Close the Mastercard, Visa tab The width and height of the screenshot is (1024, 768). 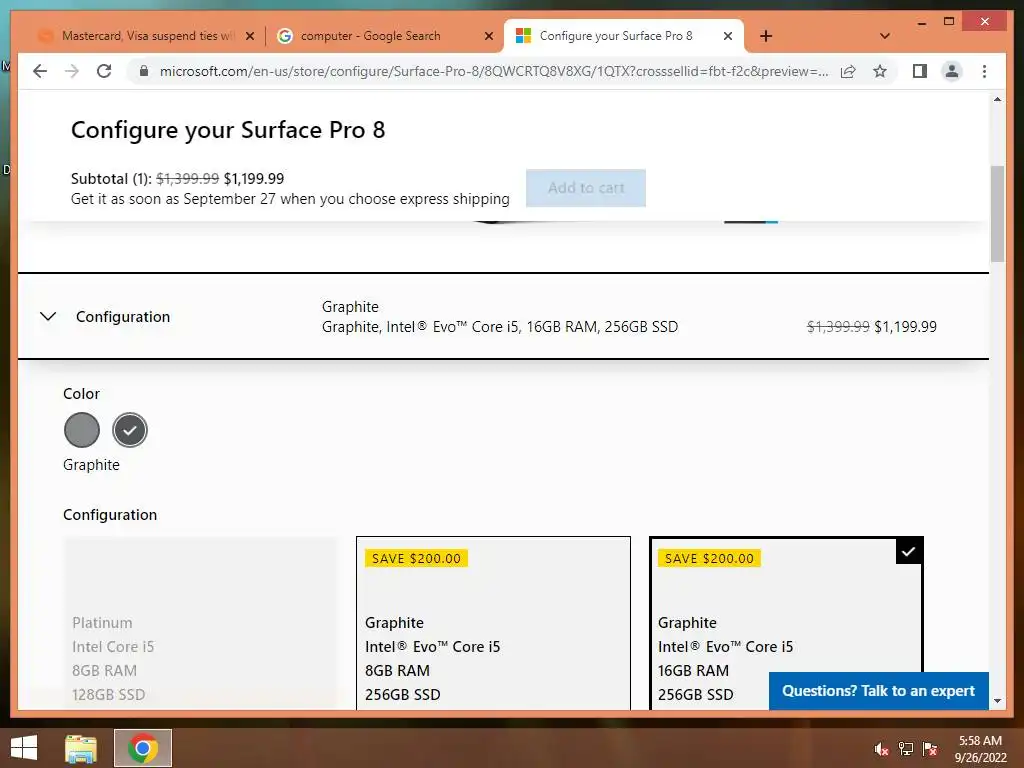point(249,36)
